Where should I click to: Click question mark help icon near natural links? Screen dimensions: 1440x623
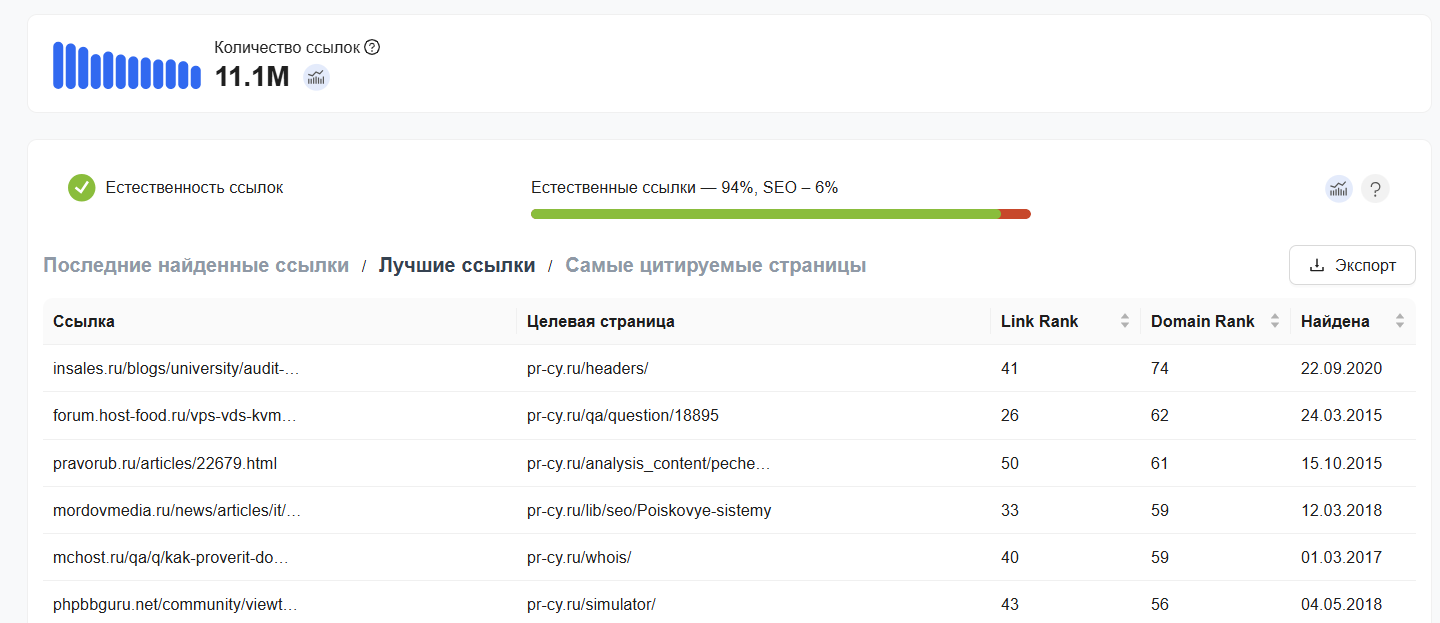[x=1375, y=188]
